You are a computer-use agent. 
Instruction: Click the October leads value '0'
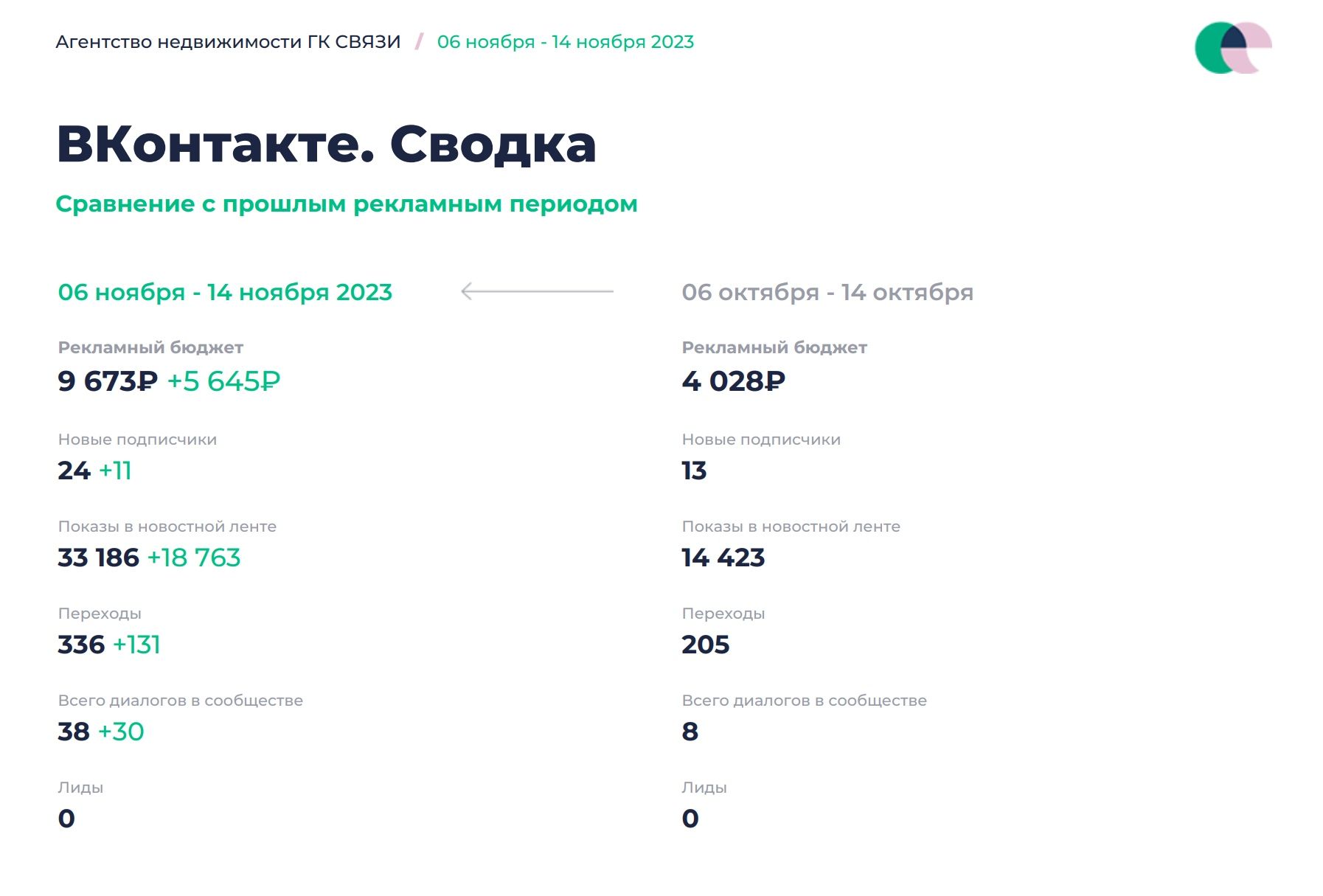690,819
